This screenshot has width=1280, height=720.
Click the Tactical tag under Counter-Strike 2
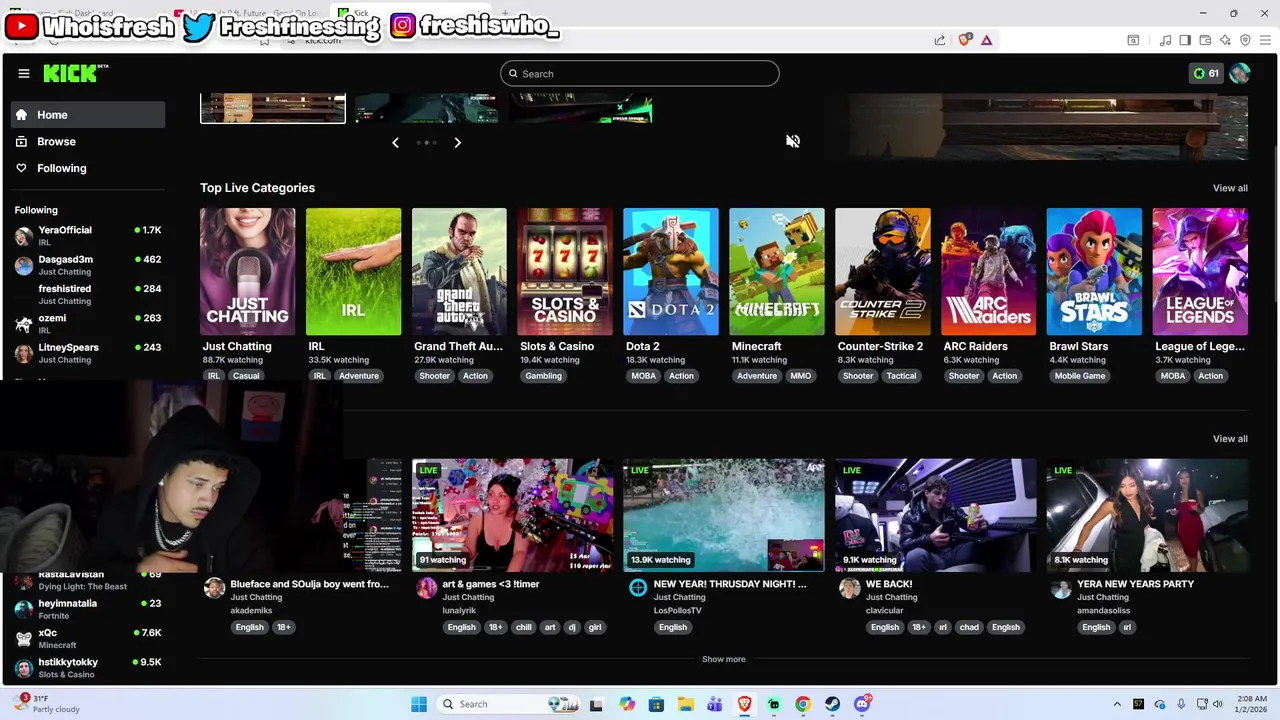(901, 376)
